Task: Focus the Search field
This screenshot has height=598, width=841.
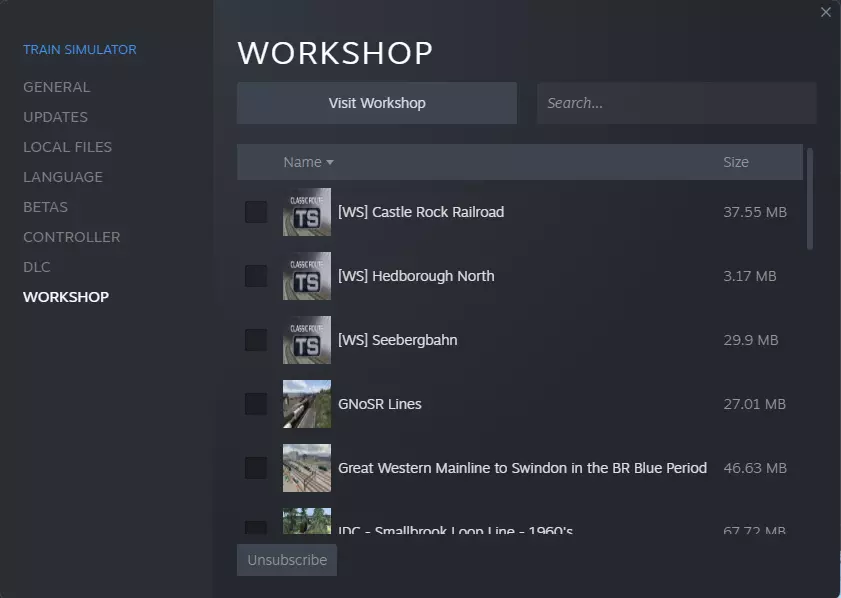Action: (x=677, y=103)
